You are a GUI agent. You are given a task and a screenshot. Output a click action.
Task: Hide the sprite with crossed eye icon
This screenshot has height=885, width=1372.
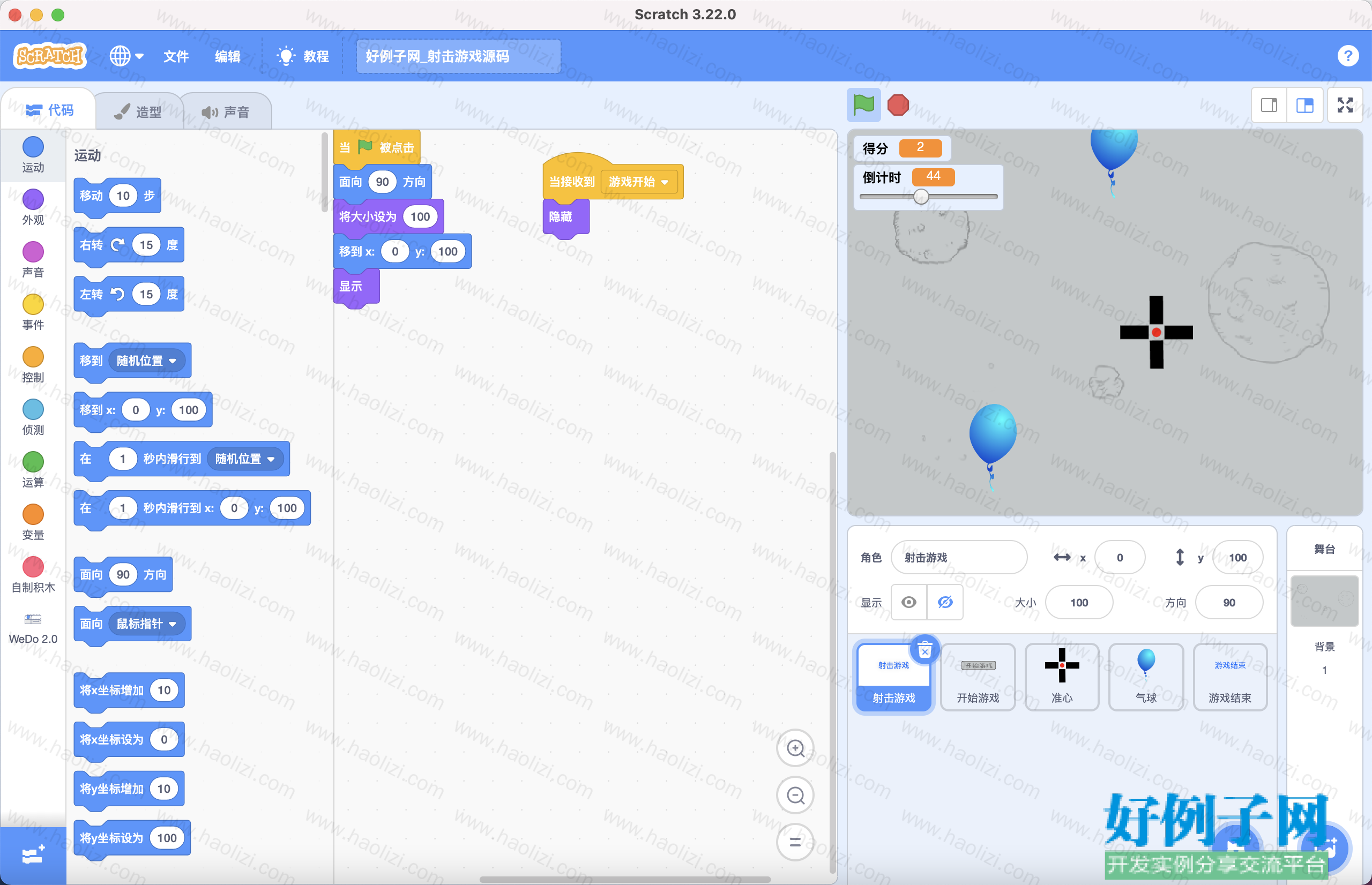945,602
